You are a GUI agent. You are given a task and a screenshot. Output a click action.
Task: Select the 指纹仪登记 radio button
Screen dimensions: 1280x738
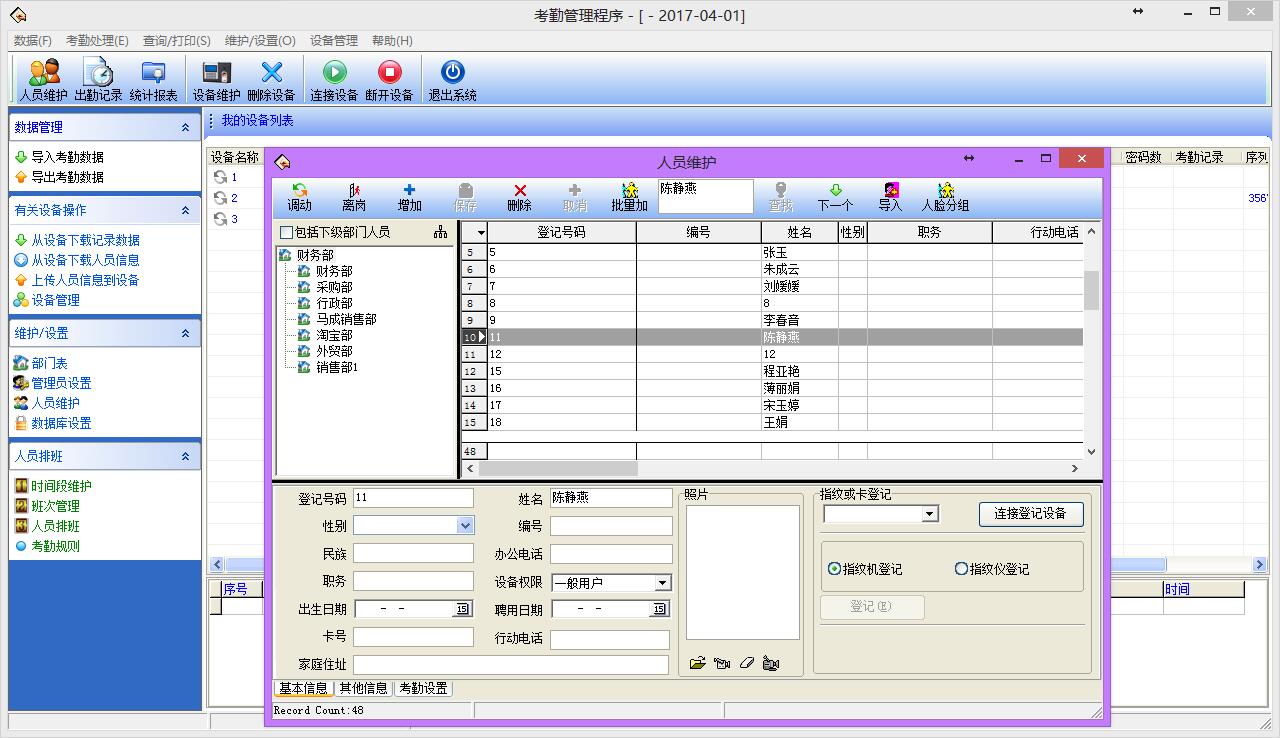(x=961, y=569)
